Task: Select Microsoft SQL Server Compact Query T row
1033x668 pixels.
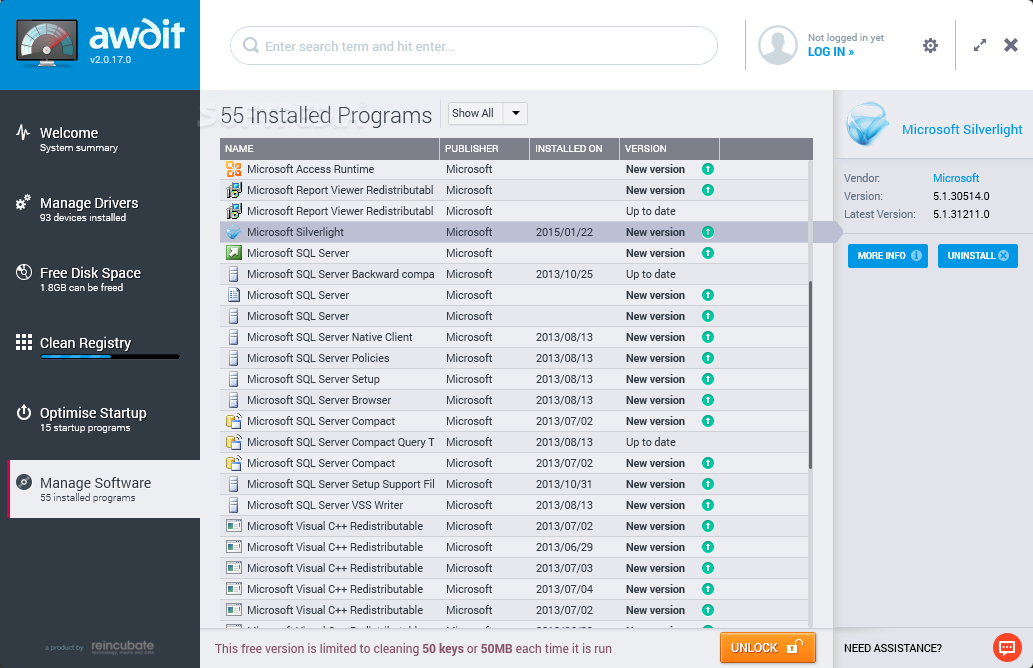Action: [x=514, y=442]
